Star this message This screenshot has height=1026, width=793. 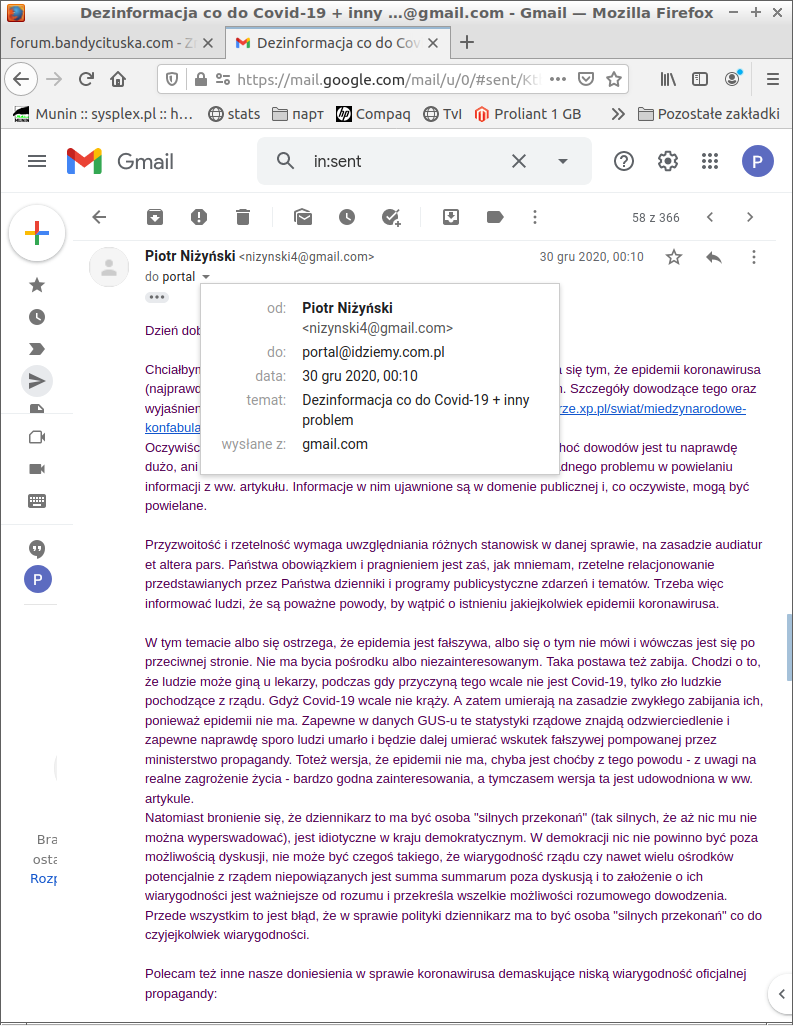(x=674, y=257)
